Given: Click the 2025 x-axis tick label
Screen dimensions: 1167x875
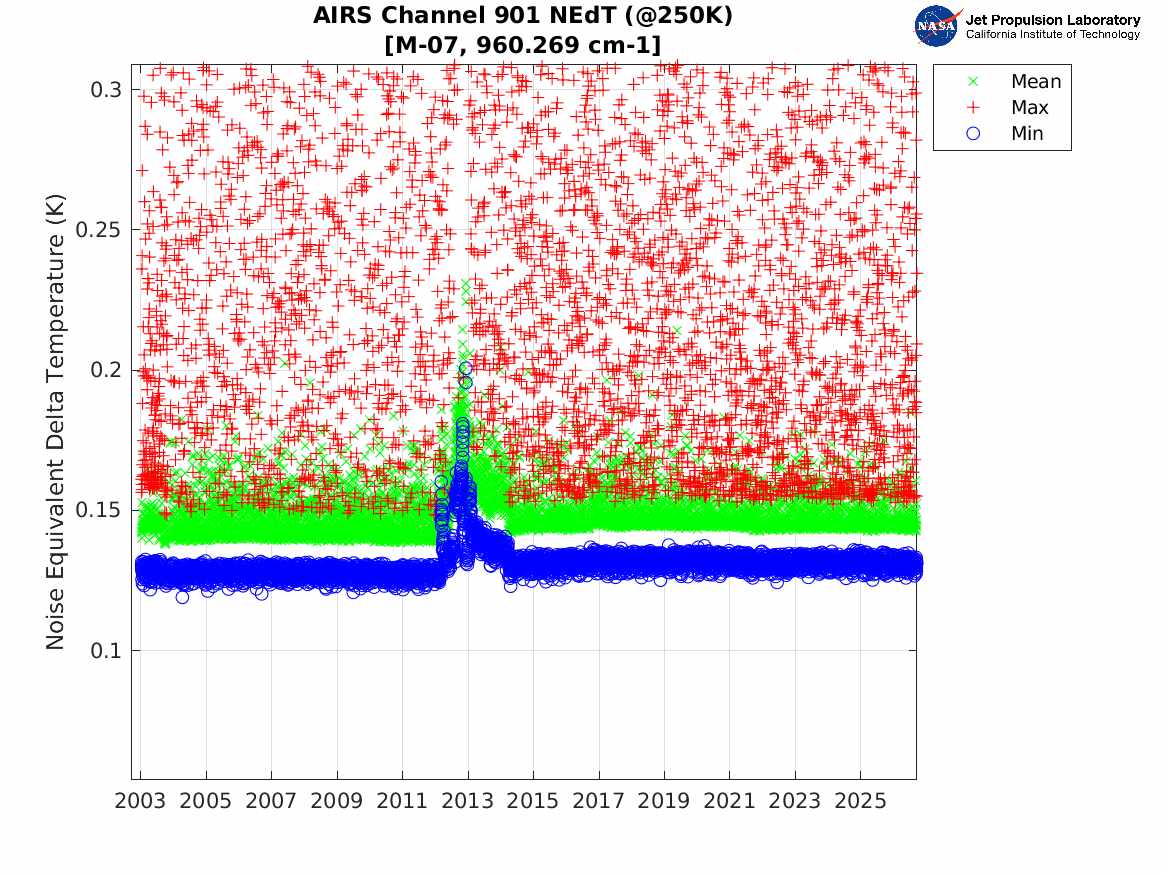Looking at the screenshot, I should 860,801.
